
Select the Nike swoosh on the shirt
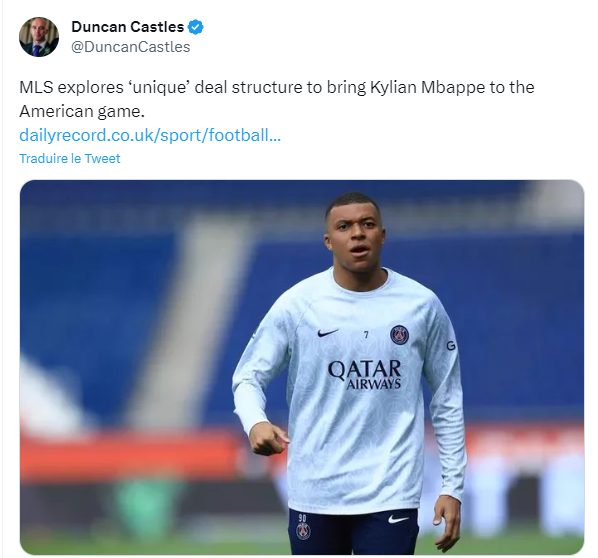coord(328,333)
